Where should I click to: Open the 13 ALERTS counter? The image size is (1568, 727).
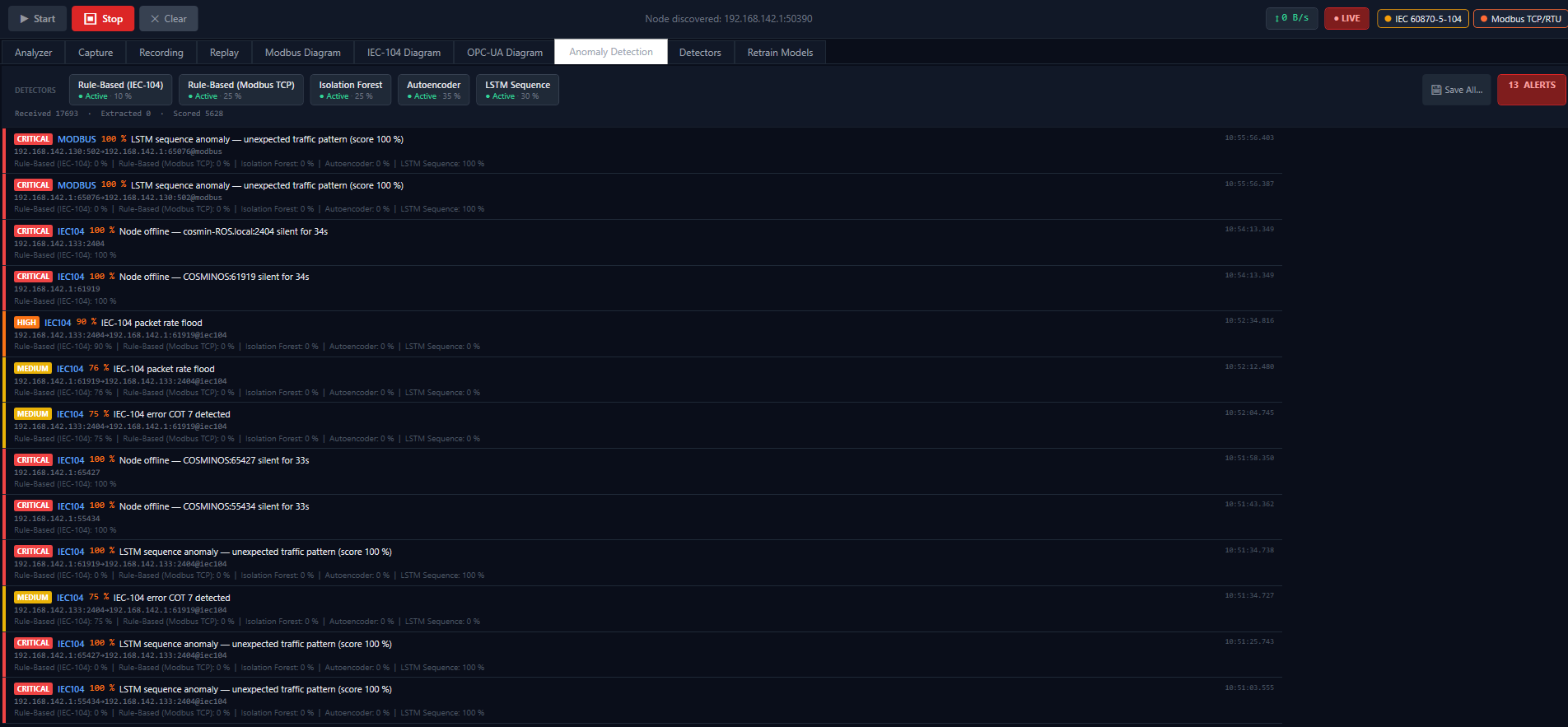1532,89
